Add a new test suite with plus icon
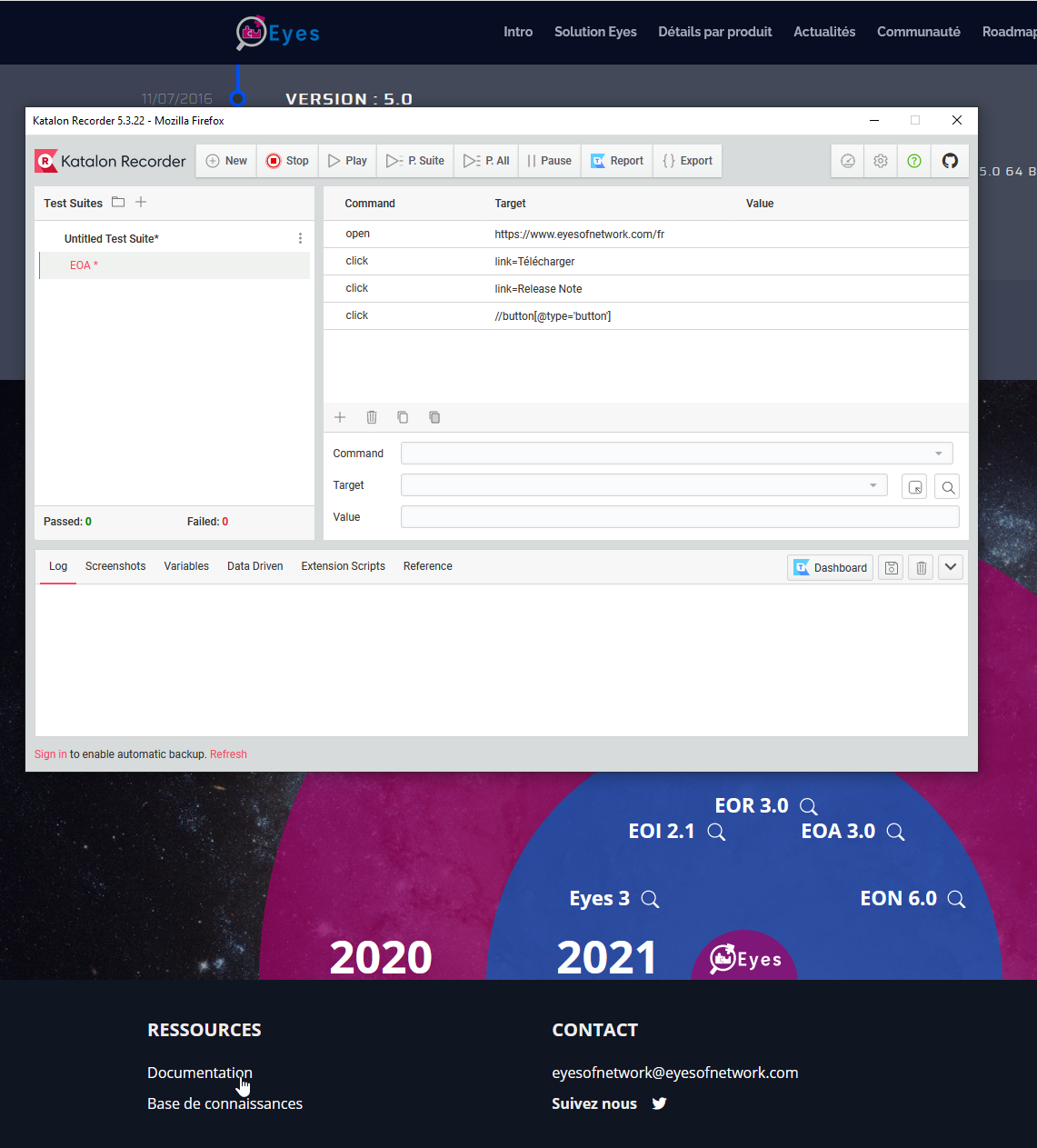 [x=141, y=202]
